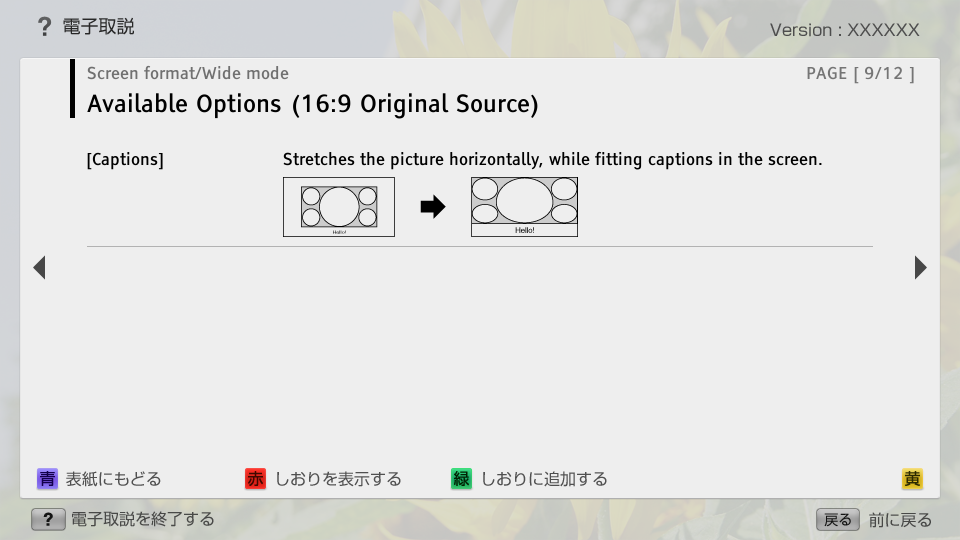Click 電子取説を終了する to exit the manual
The width and height of the screenshot is (960, 540).
point(142,519)
